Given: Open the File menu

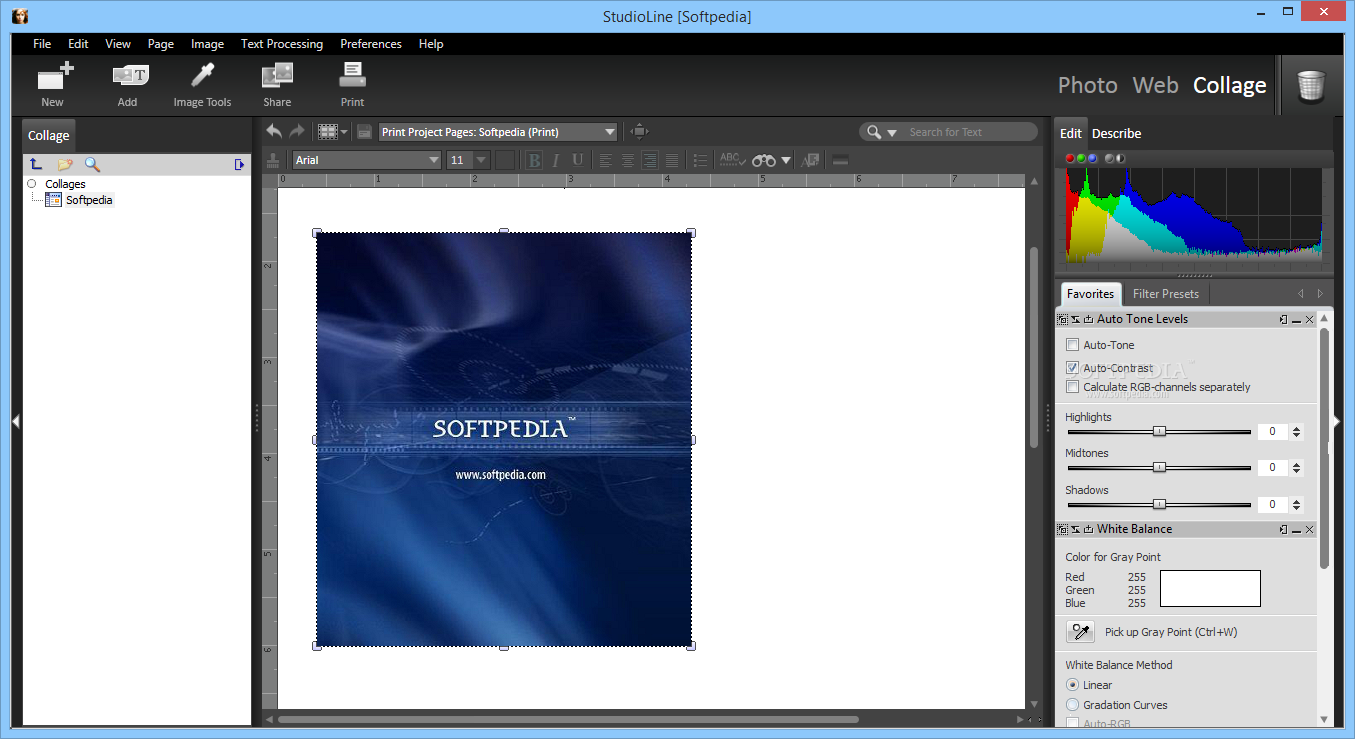Looking at the screenshot, I should (42, 44).
